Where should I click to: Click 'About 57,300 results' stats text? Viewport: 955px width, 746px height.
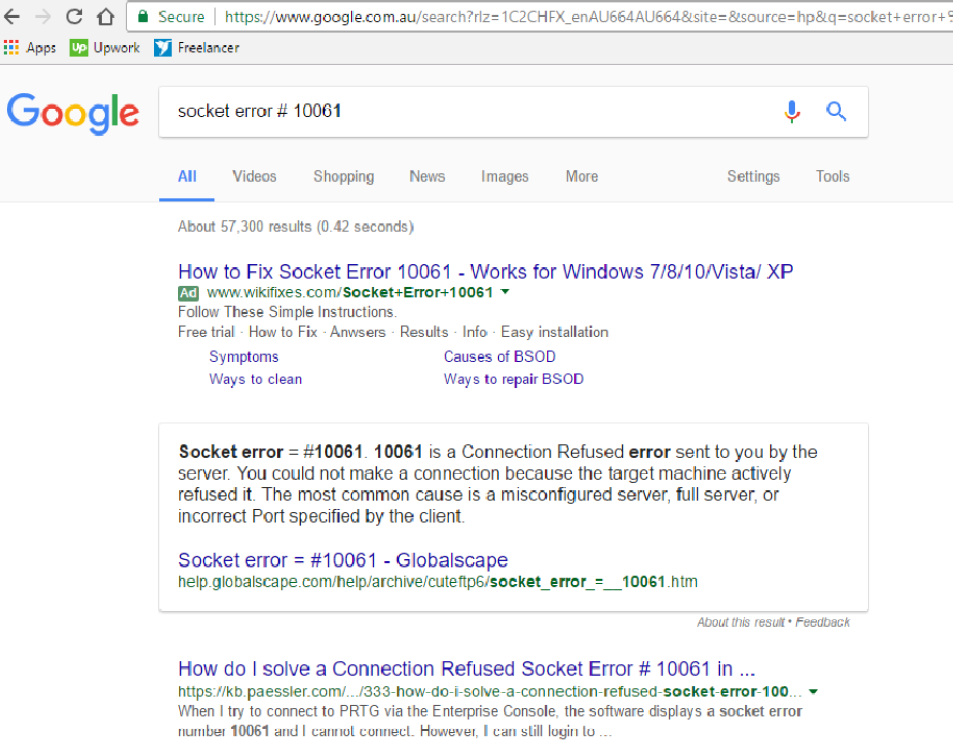click(x=295, y=227)
